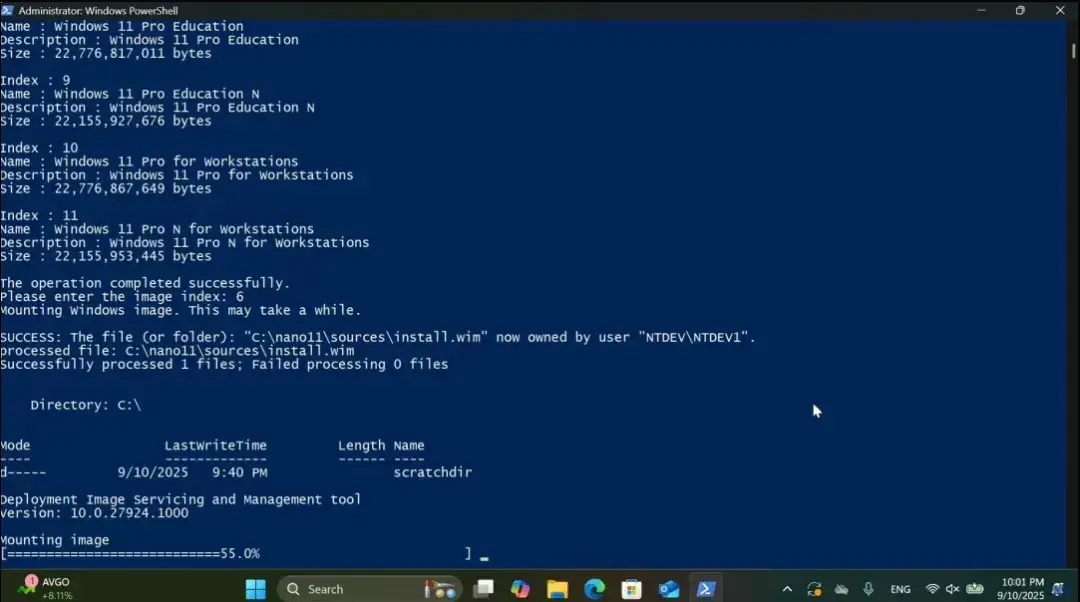Launch Microsoft Edge browser
1080x602 pixels.
[x=594, y=589]
